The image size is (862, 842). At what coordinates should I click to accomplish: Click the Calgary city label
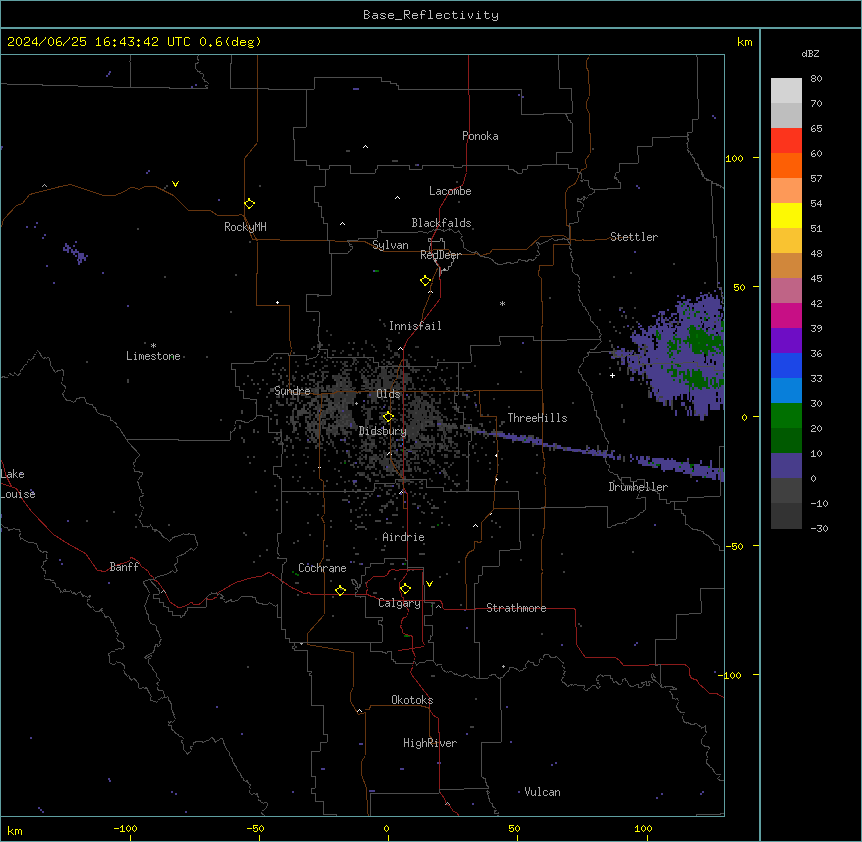coord(399,603)
